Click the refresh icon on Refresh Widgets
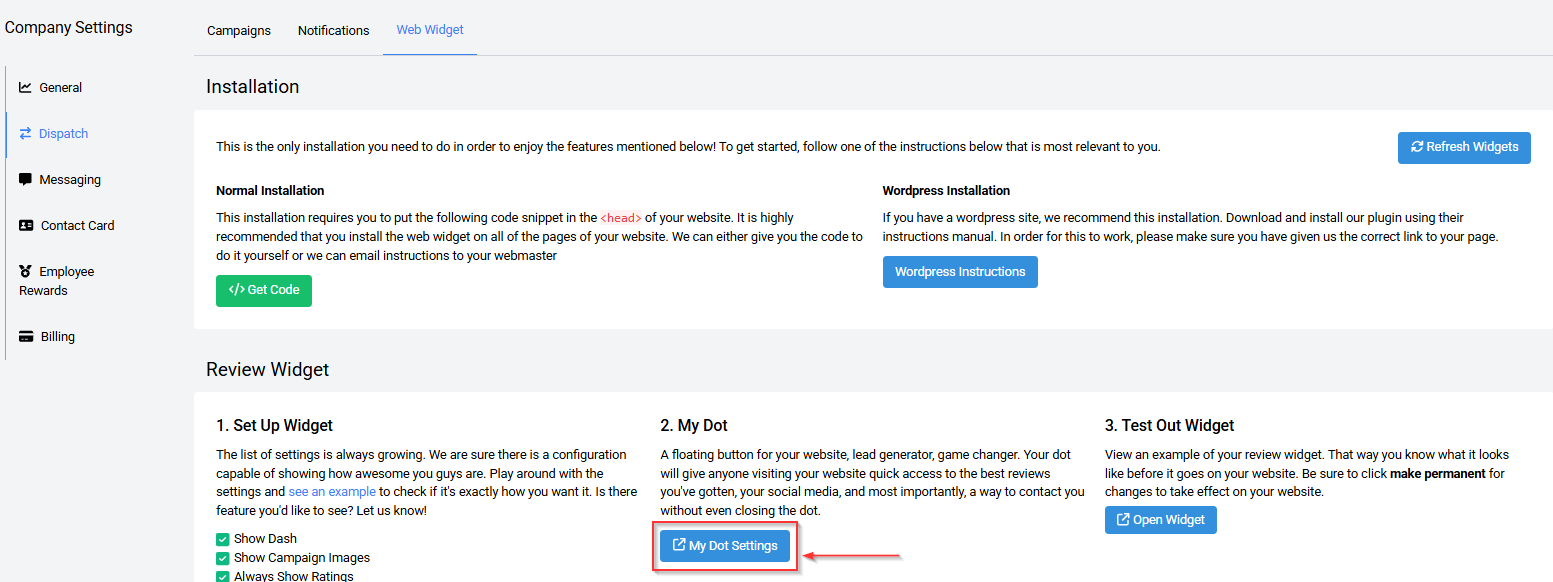The width and height of the screenshot is (1553, 582). 1417,147
